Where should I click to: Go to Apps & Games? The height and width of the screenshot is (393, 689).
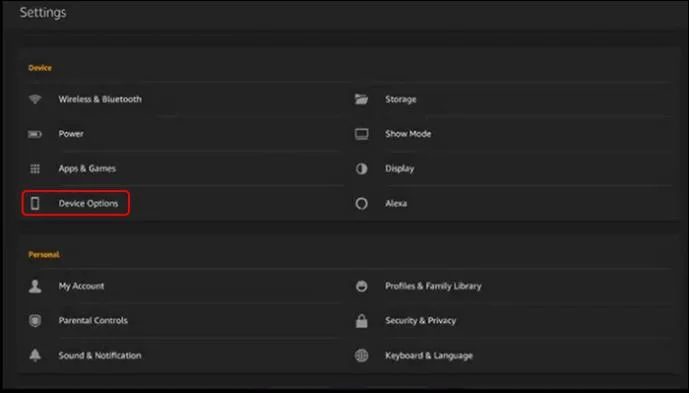[87, 168]
